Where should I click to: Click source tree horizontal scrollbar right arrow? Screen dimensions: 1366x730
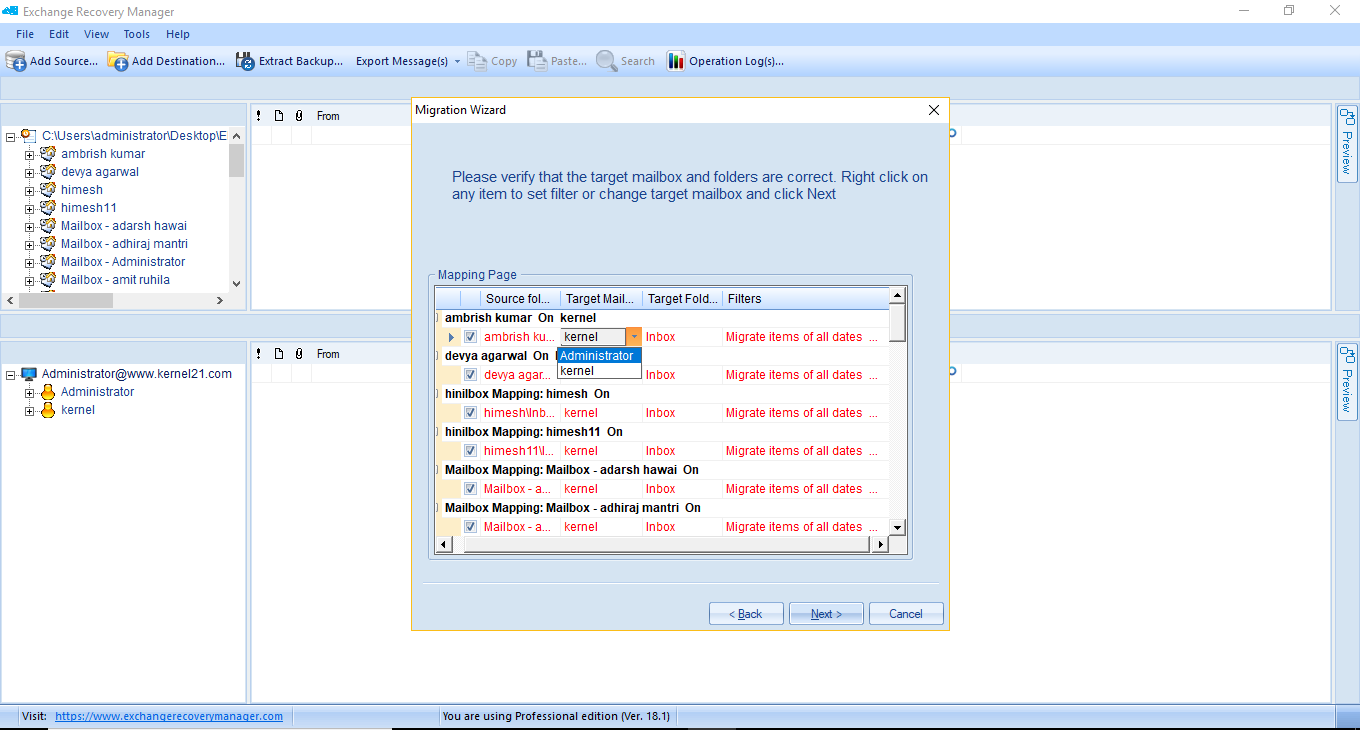(221, 300)
